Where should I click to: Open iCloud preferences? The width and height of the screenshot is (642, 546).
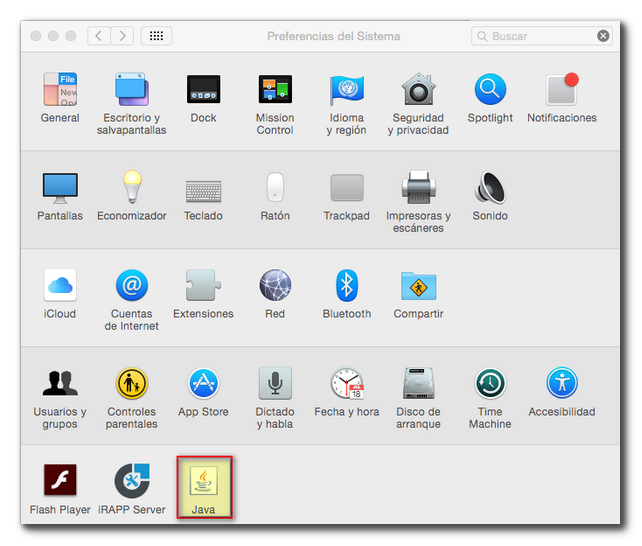pos(60,286)
